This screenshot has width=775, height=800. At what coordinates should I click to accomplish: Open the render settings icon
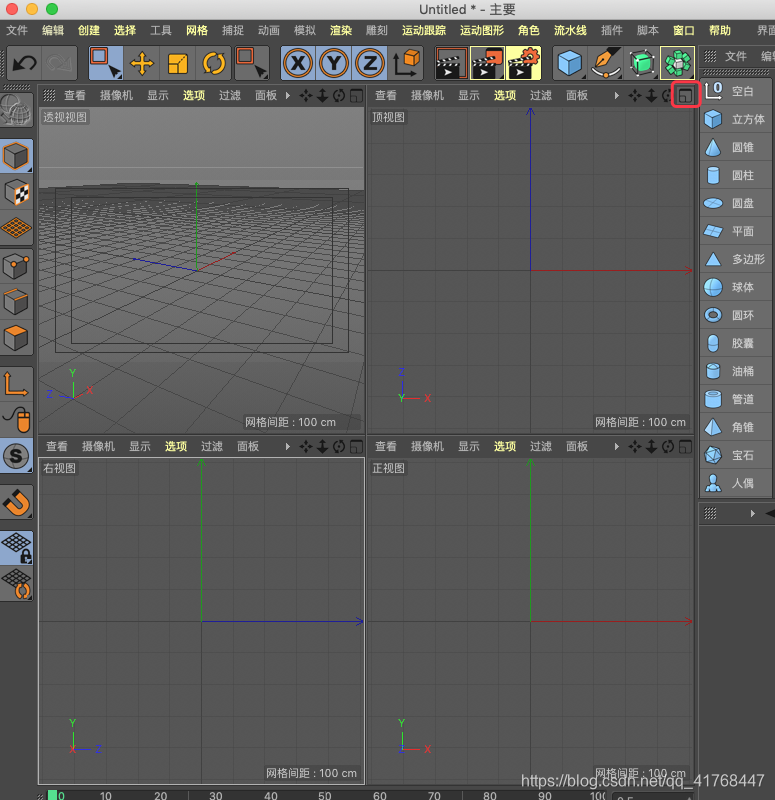(524, 63)
